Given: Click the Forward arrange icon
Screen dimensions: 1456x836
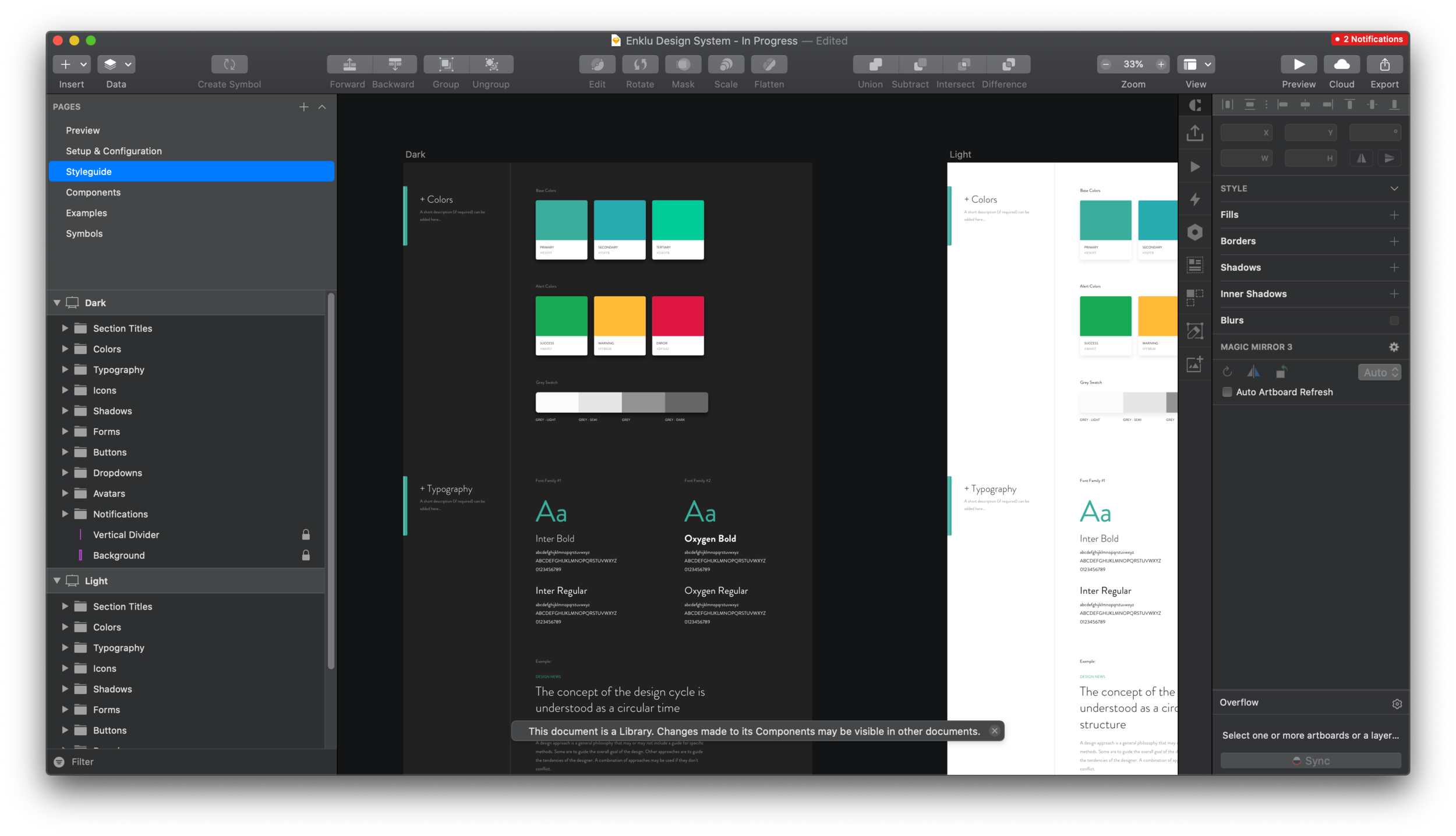Looking at the screenshot, I should (349, 65).
